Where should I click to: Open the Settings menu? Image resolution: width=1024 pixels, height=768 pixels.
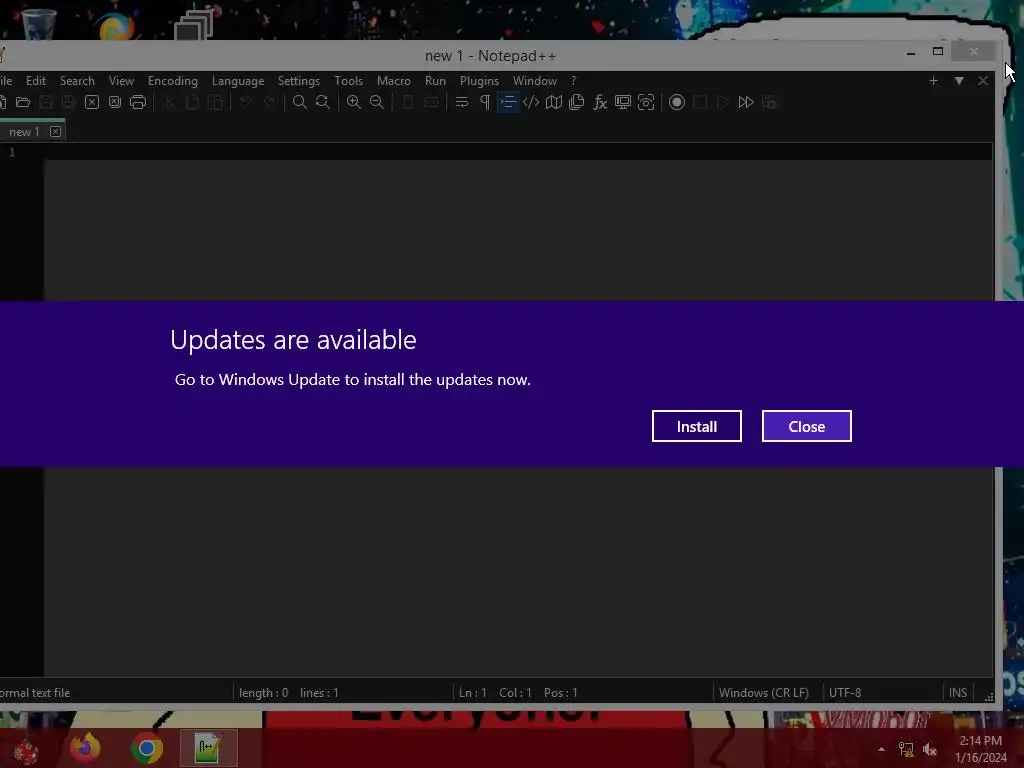coord(298,80)
